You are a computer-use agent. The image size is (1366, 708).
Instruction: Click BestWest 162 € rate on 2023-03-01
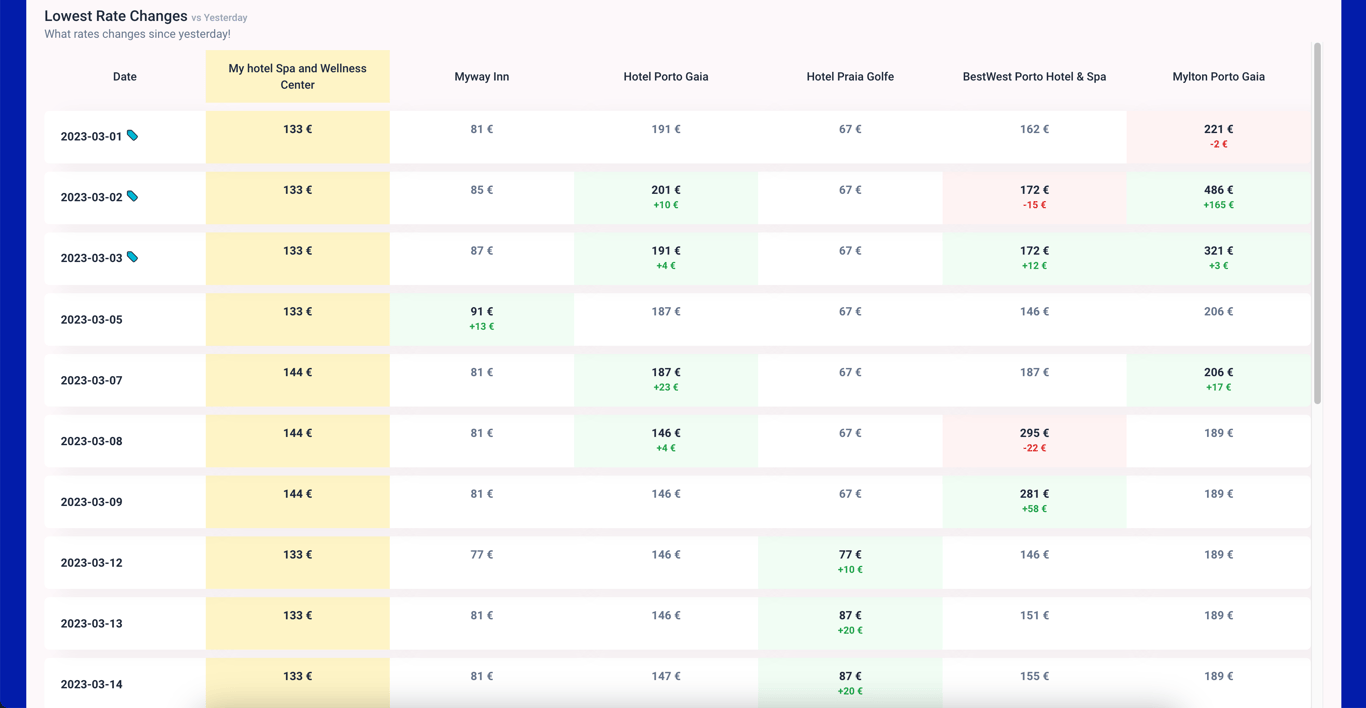click(1034, 129)
